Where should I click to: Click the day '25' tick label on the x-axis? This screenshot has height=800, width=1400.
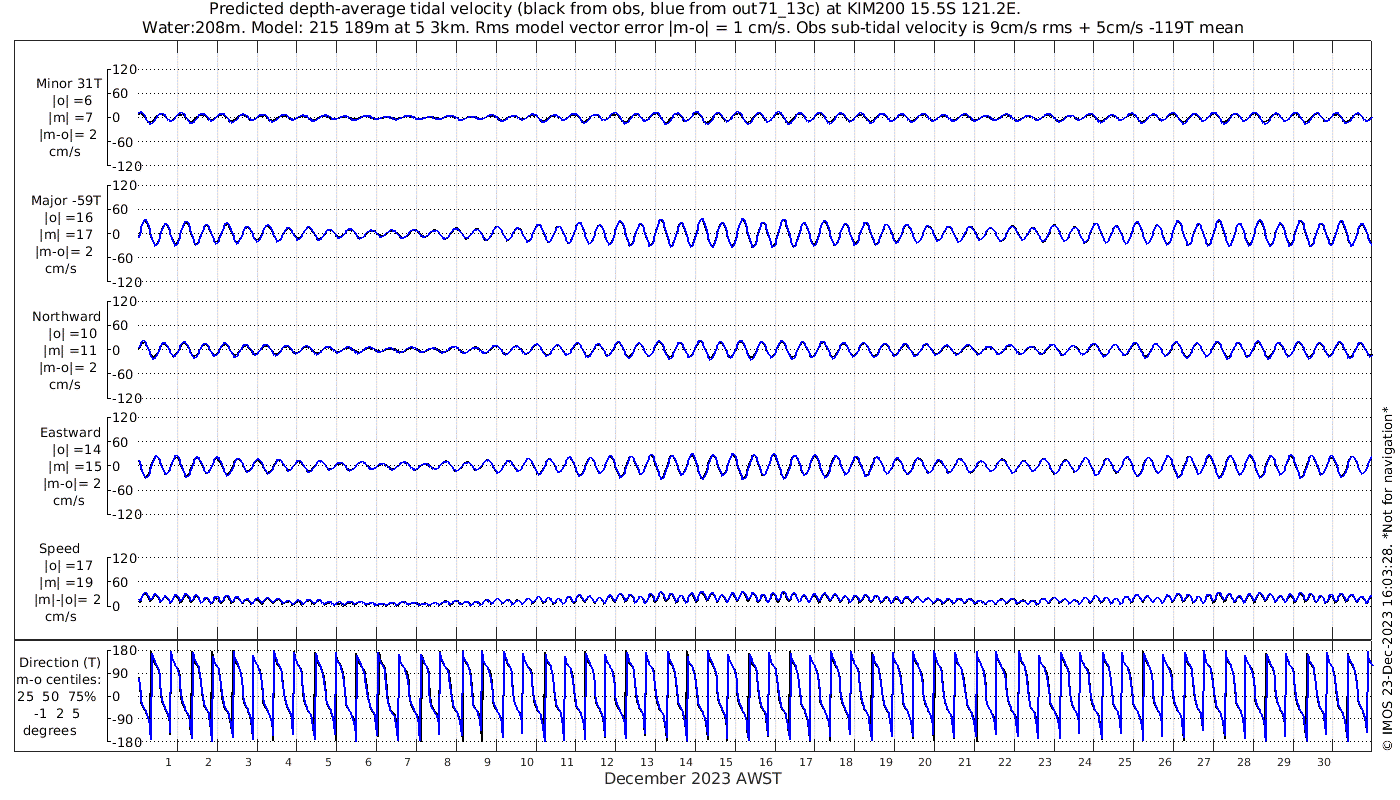coord(1125,762)
